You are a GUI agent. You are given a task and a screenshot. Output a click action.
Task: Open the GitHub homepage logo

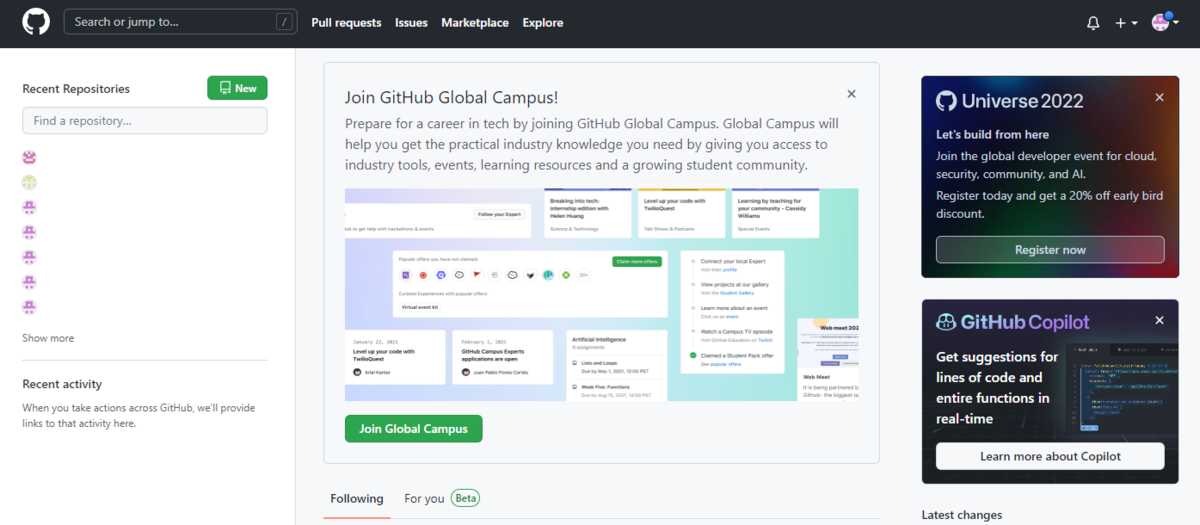(36, 22)
